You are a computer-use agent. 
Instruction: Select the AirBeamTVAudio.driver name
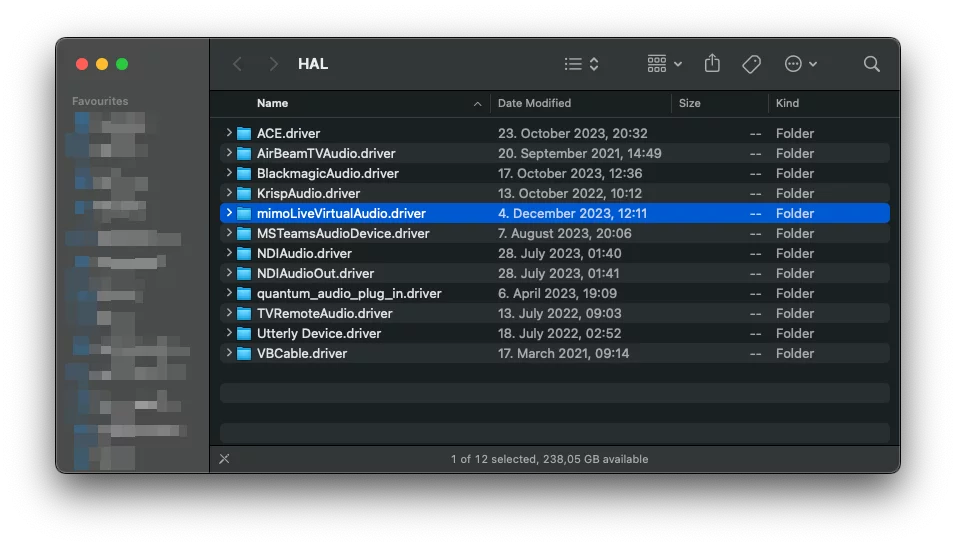(326, 153)
